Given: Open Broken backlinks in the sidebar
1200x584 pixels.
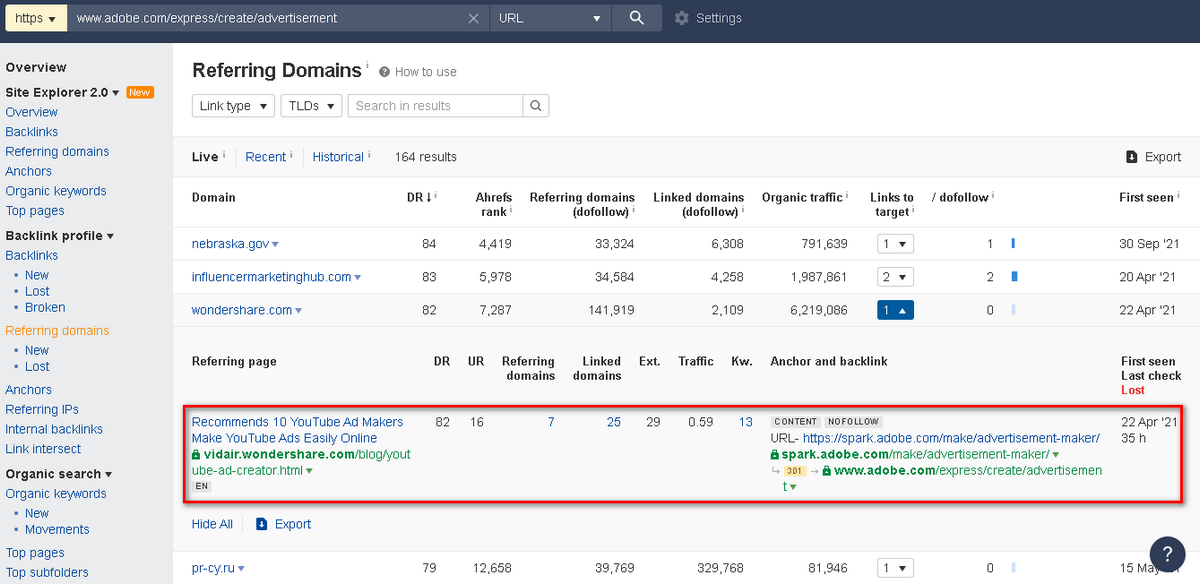Looking at the screenshot, I should [45, 308].
